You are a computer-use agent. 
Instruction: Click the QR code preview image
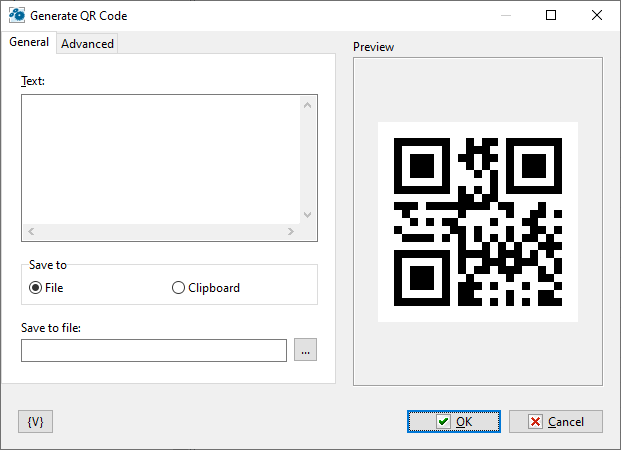478,222
